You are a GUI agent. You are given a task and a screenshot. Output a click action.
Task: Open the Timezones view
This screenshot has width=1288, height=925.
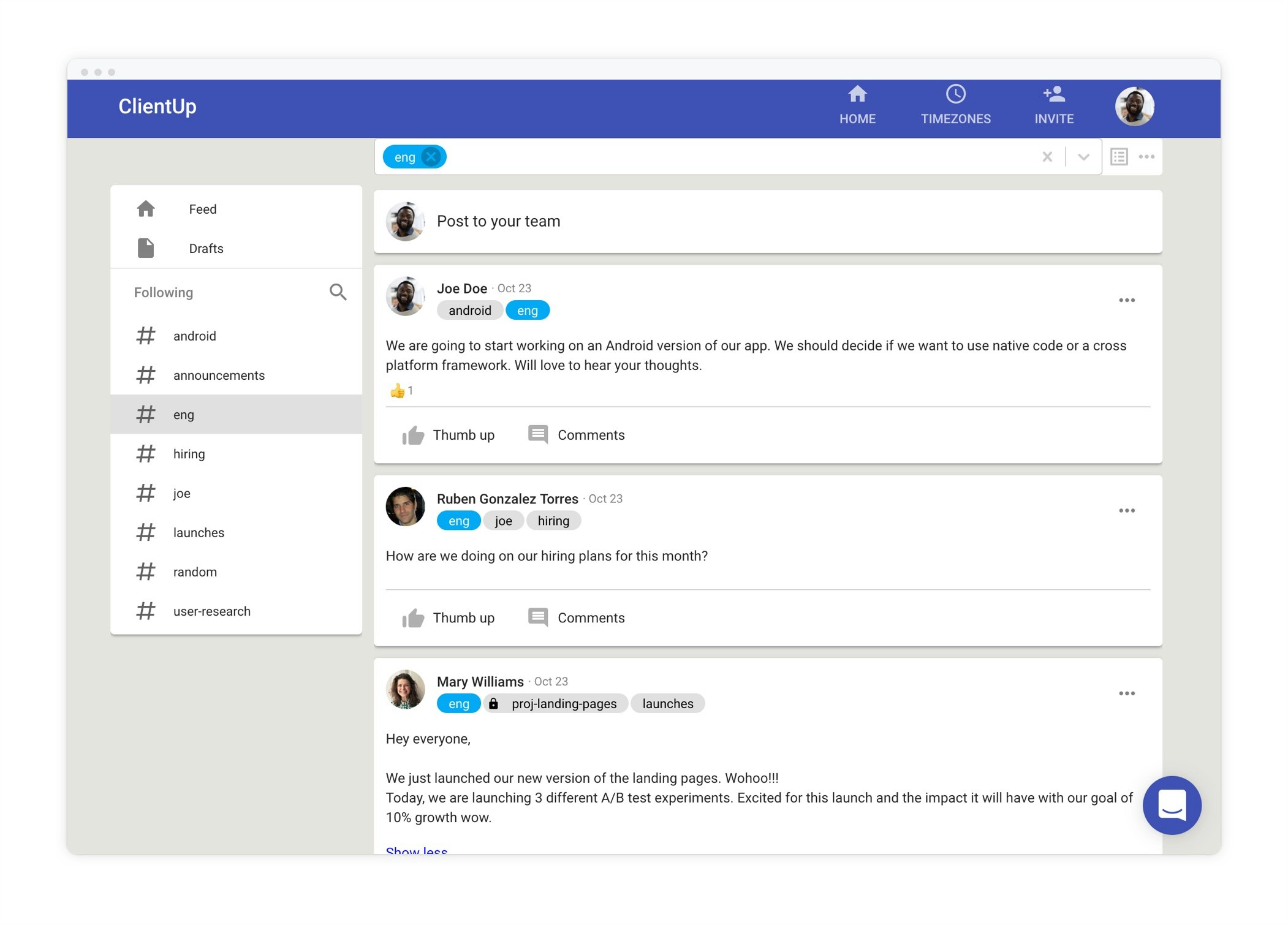pyautogui.click(x=955, y=104)
